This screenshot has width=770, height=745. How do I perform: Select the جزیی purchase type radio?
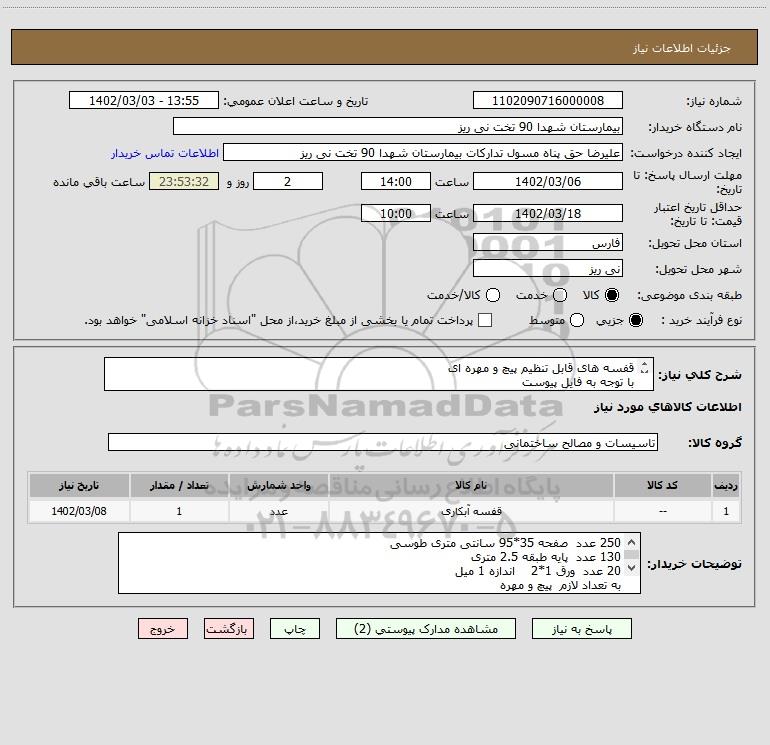pyautogui.click(x=636, y=320)
